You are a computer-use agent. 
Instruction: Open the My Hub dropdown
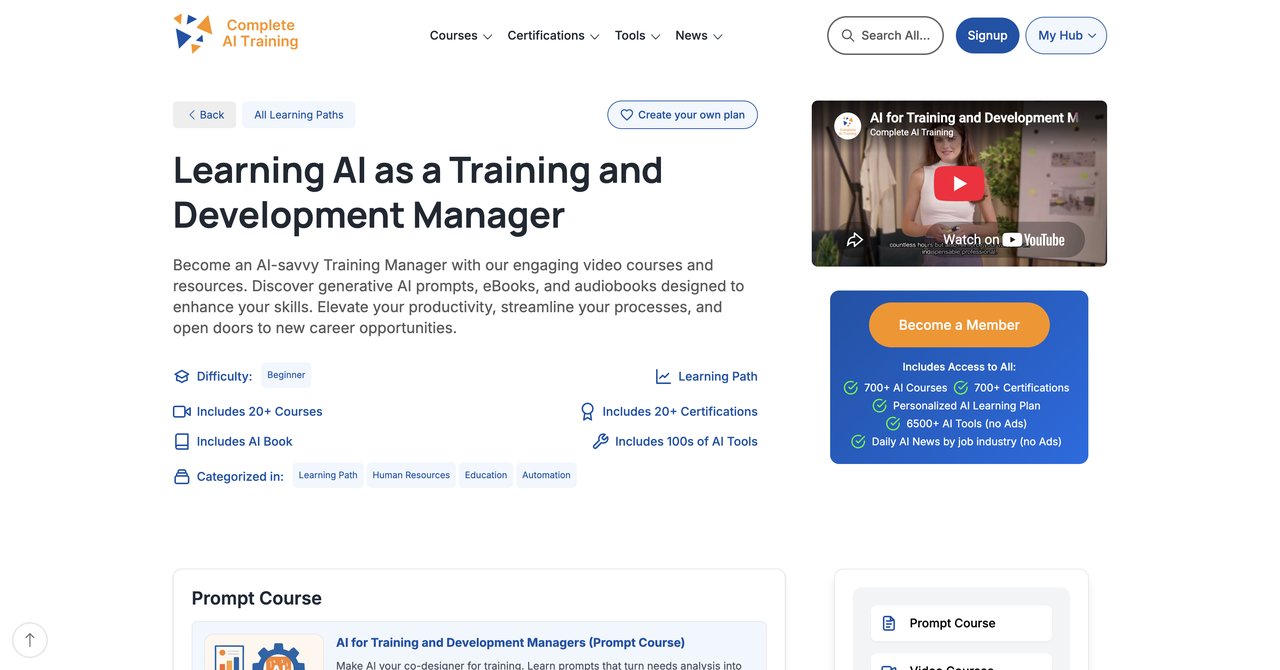click(1066, 35)
